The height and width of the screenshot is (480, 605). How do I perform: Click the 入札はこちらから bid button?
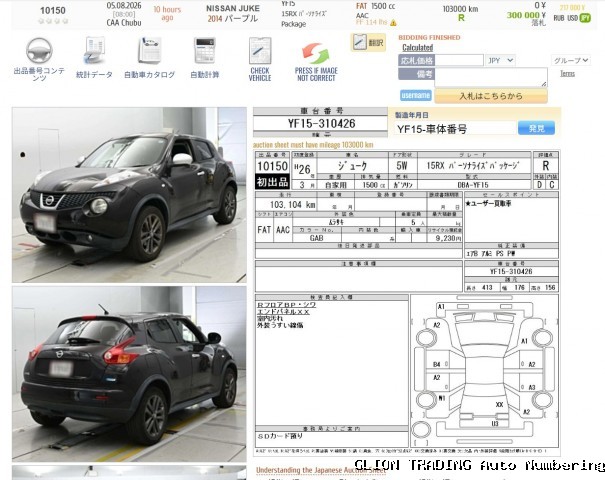(x=491, y=96)
